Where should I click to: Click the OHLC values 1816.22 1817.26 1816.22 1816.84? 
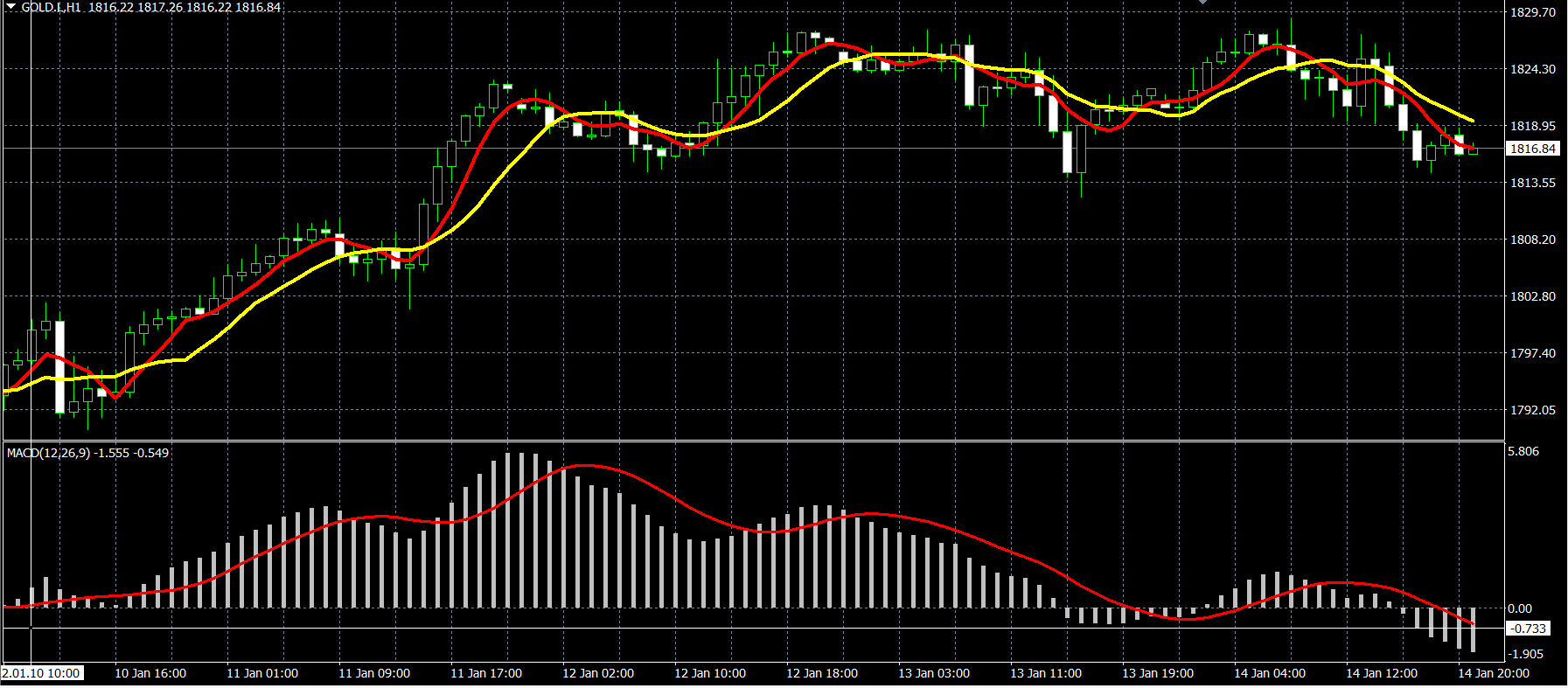click(x=185, y=7)
